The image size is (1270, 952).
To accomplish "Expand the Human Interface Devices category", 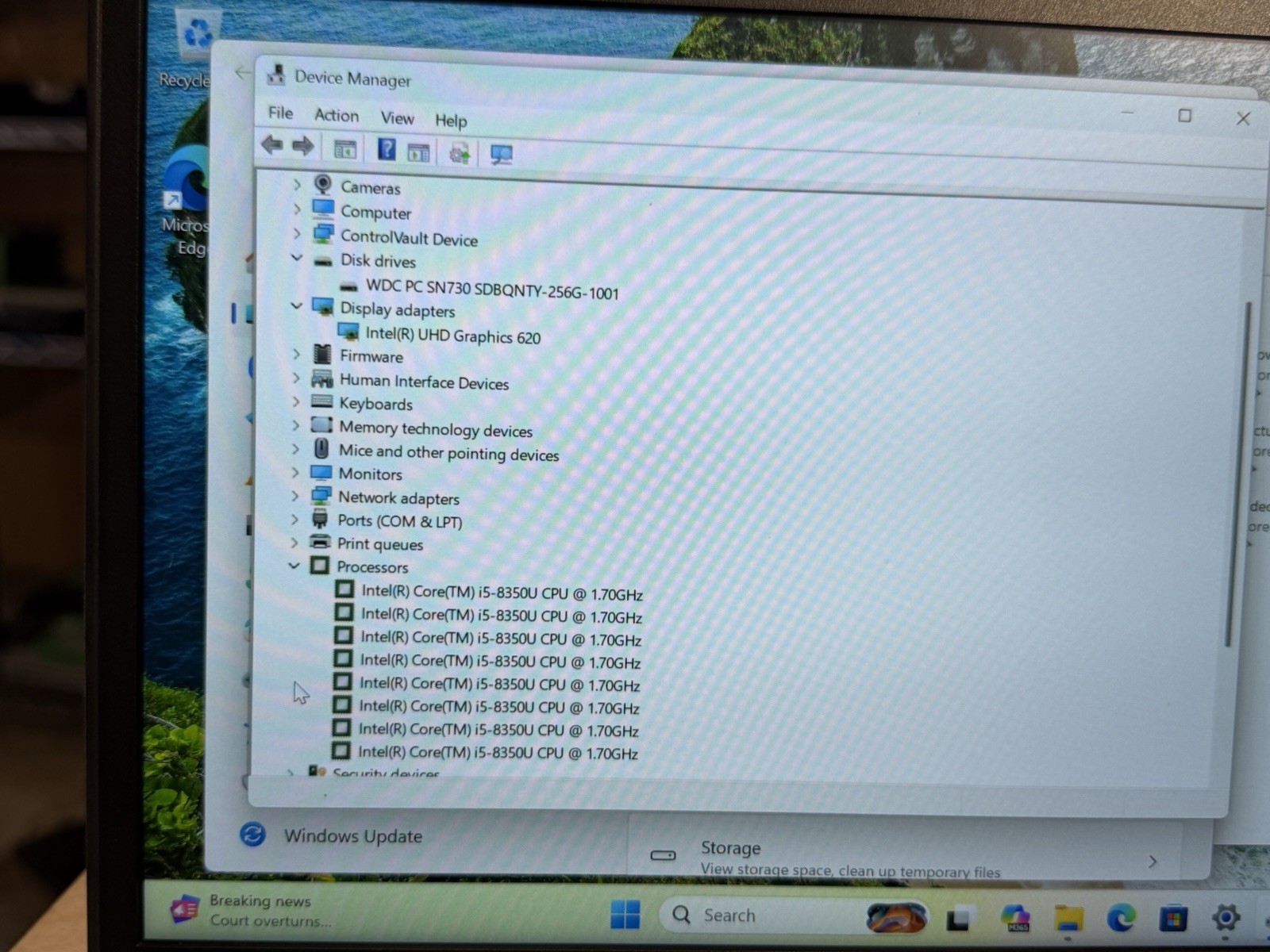I will pos(296,378).
